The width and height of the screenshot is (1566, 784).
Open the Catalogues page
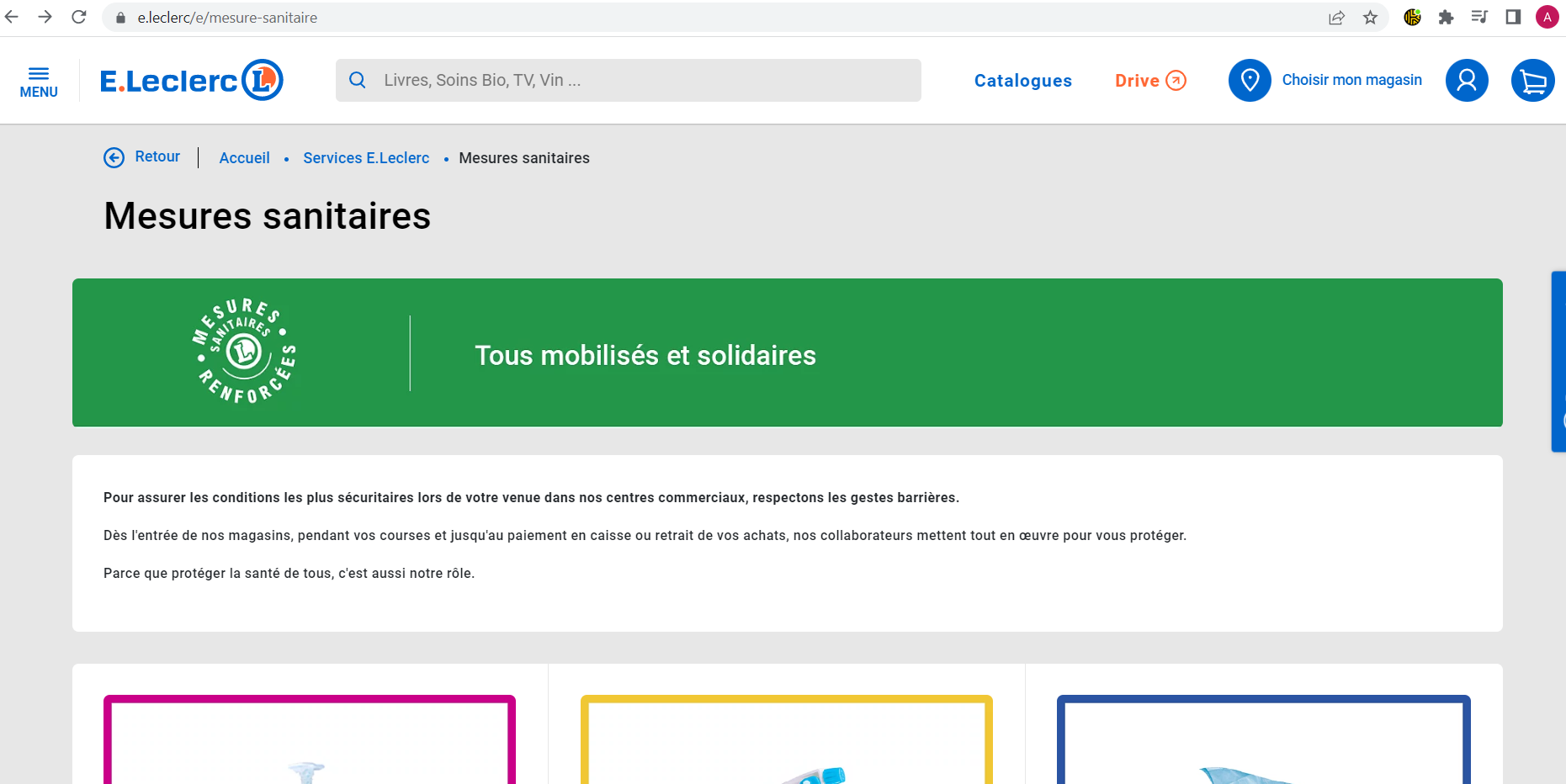[1022, 80]
